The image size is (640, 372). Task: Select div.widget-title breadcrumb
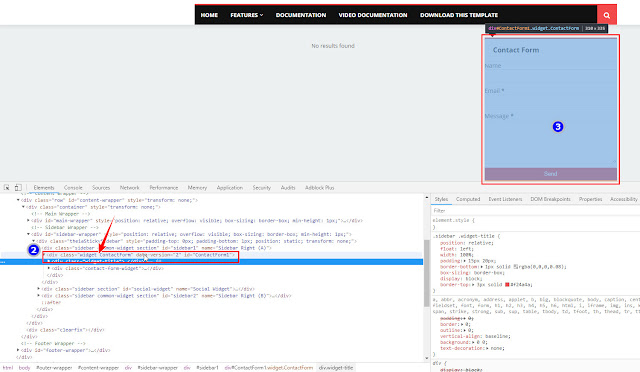point(336,368)
